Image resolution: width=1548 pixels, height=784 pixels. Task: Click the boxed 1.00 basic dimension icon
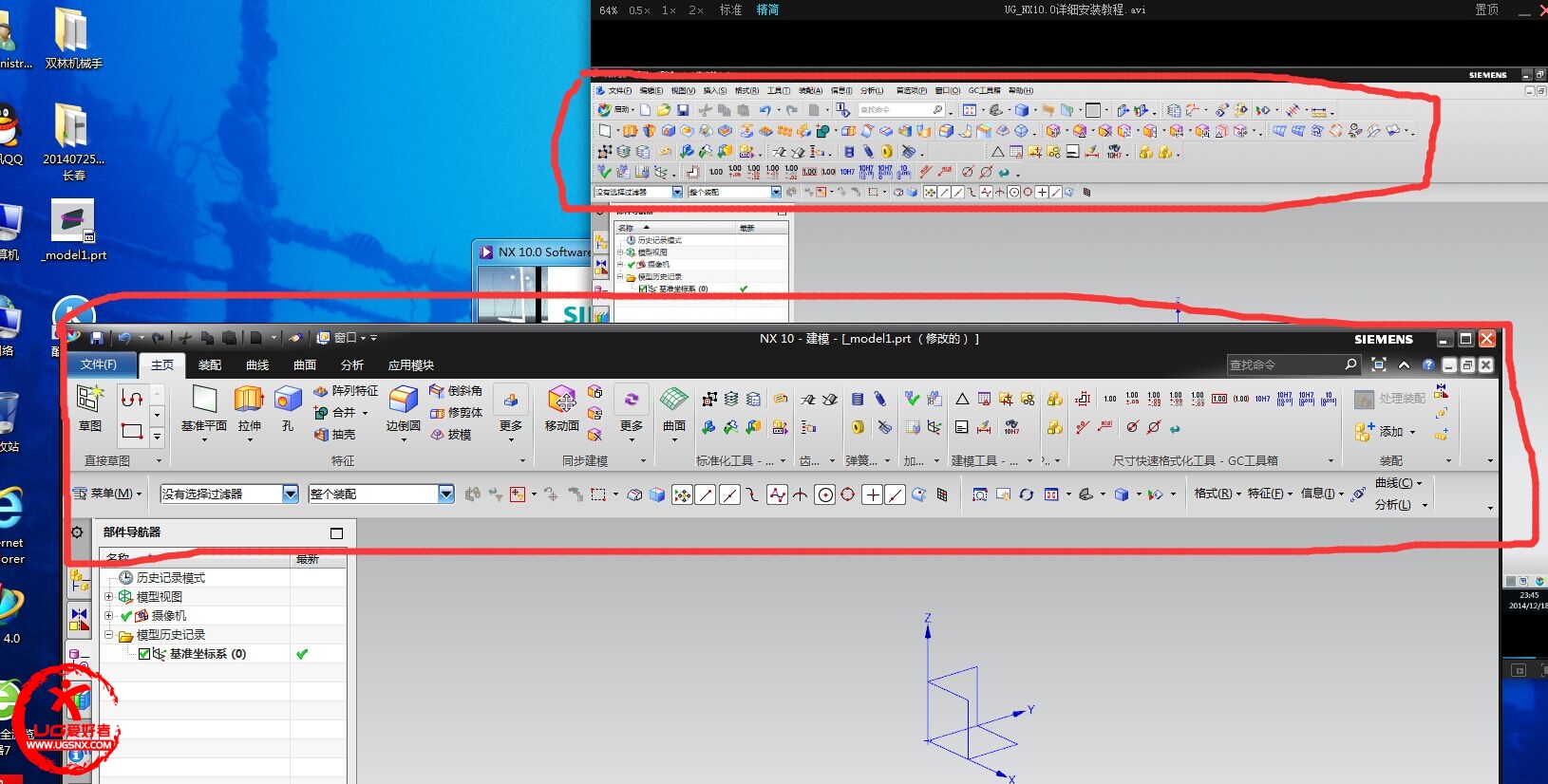pyautogui.click(x=1219, y=399)
